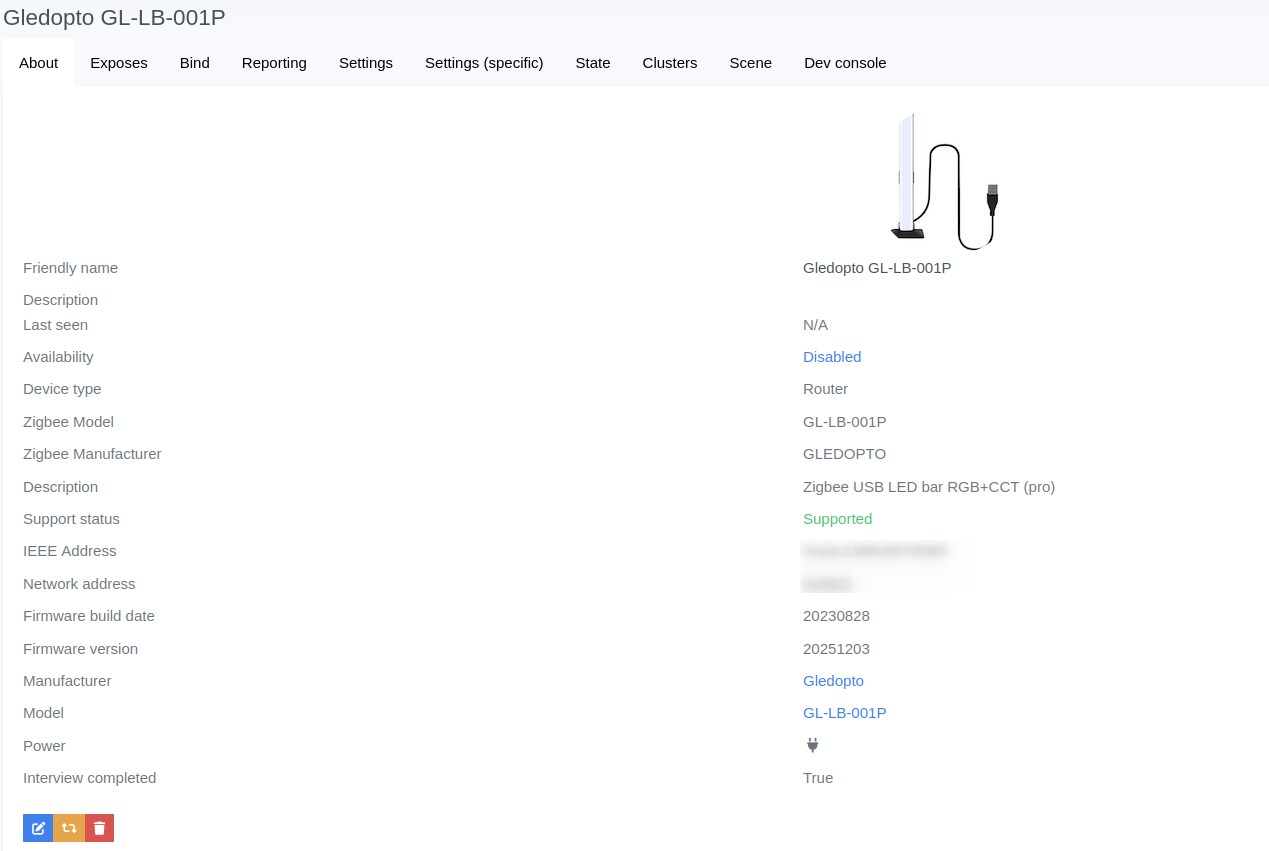Click the 'Router' device type value
The height and width of the screenshot is (851, 1269).
(x=826, y=389)
